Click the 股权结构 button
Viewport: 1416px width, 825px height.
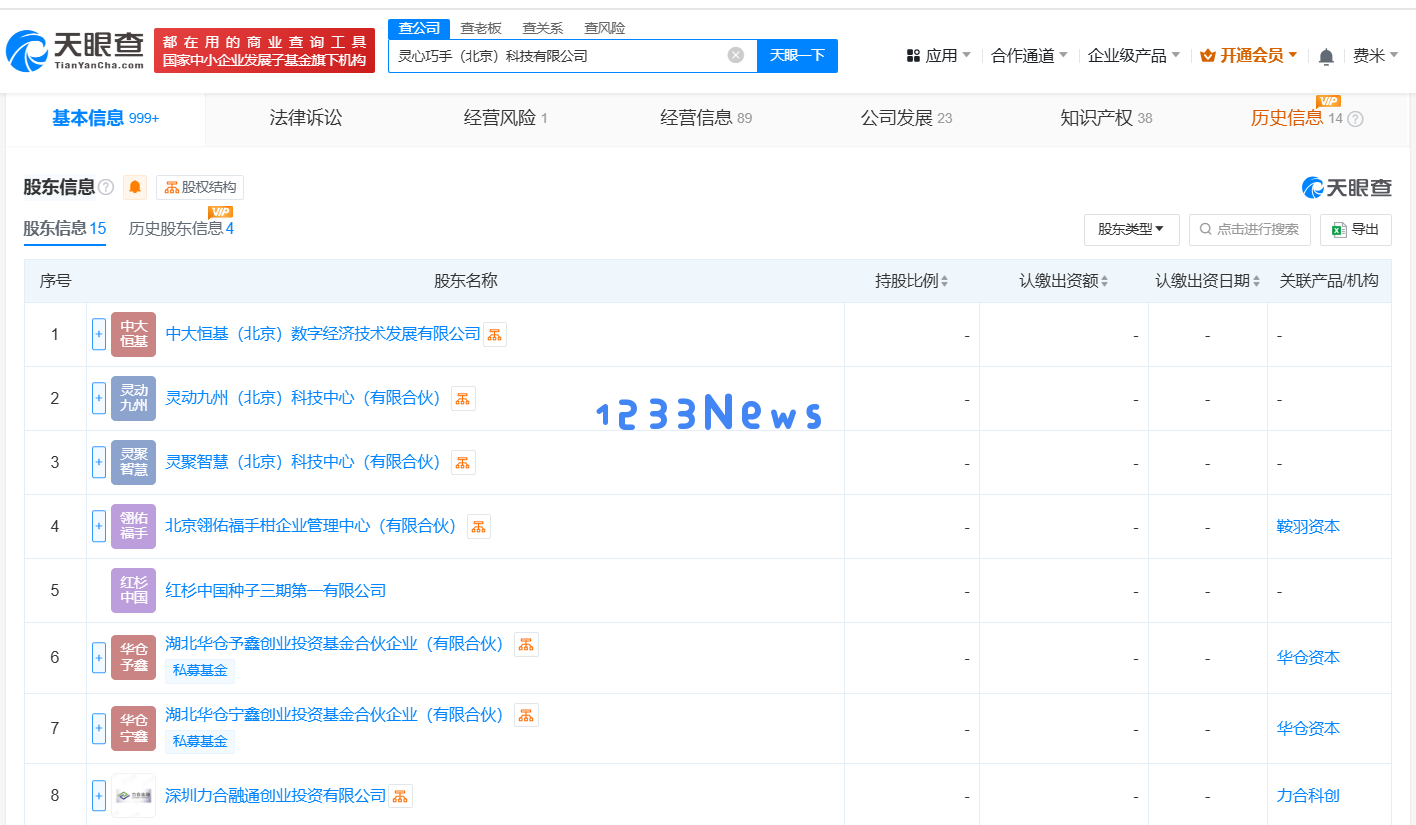[200, 187]
